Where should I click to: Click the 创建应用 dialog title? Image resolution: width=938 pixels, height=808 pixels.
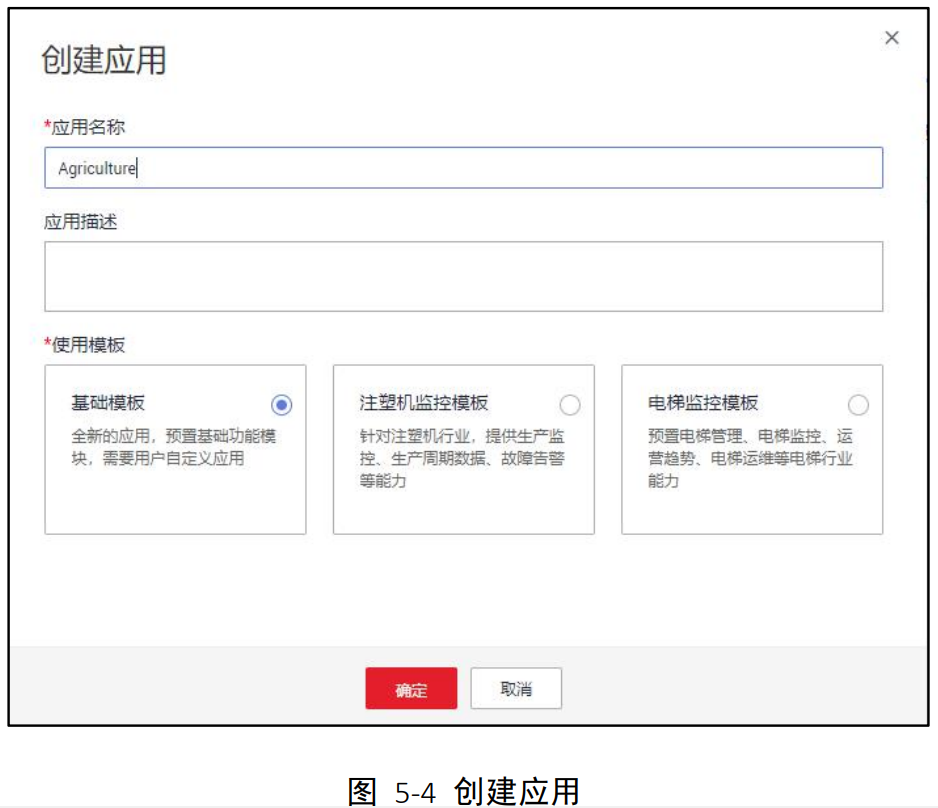click(103, 60)
